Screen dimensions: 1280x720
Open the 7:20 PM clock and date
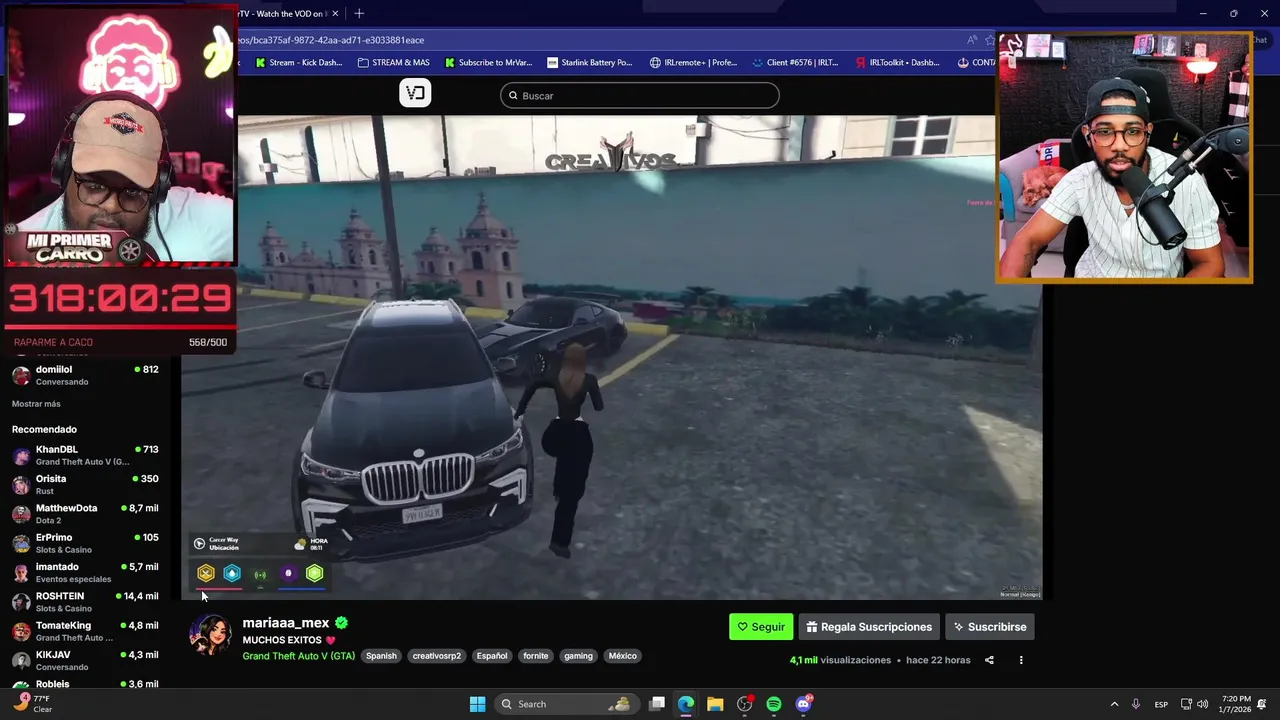(1235, 704)
